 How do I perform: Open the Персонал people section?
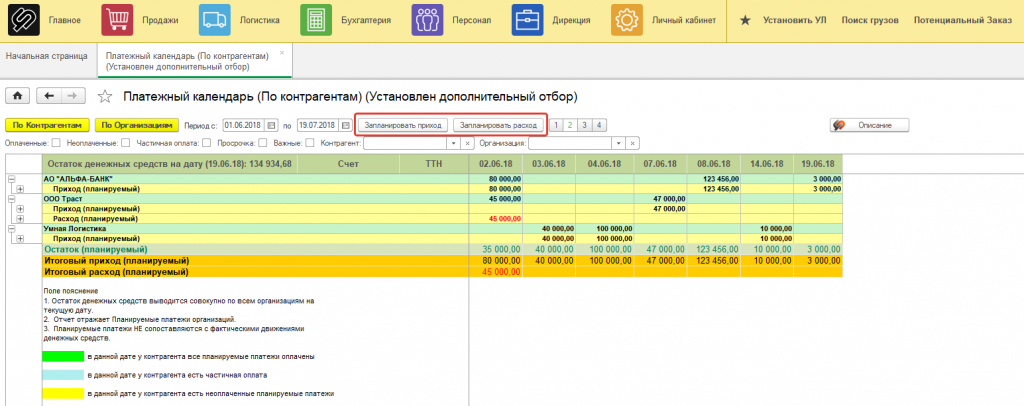pyautogui.click(x=428, y=20)
